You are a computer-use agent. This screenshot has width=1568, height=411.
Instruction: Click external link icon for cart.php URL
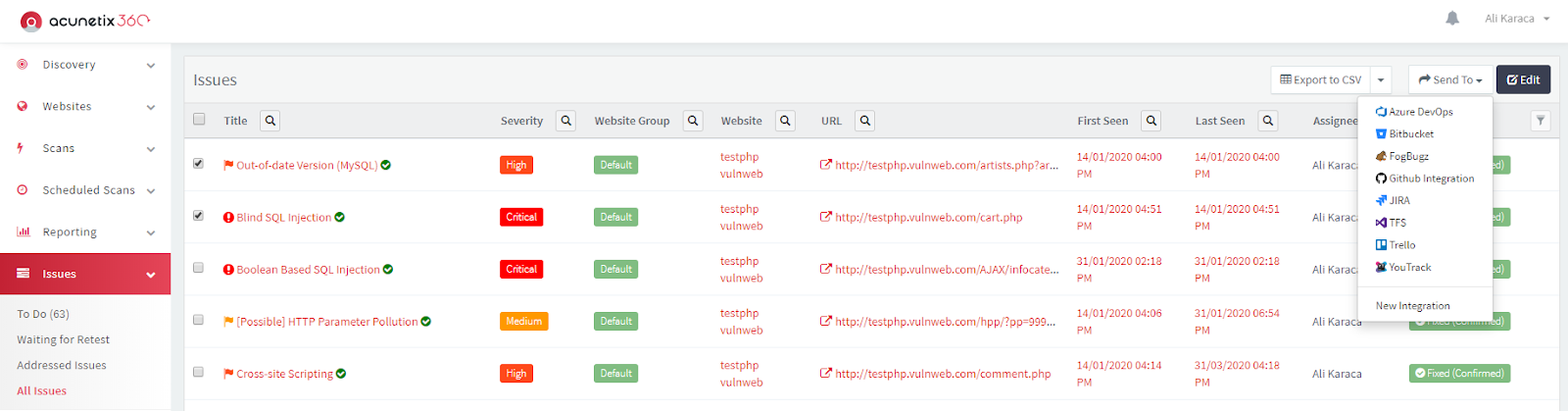click(x=826, y=217)
